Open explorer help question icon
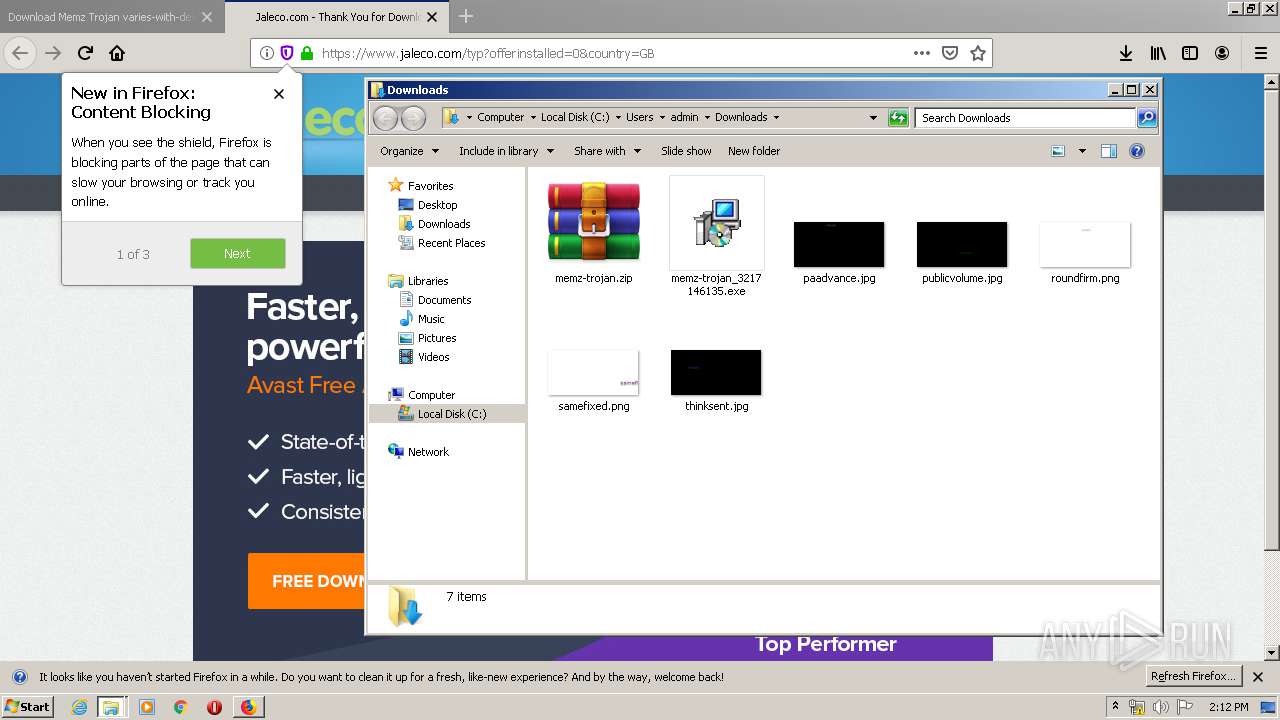Image resolution: width=1280 pixels, height=720 pixels. (x=1137, y=151)
